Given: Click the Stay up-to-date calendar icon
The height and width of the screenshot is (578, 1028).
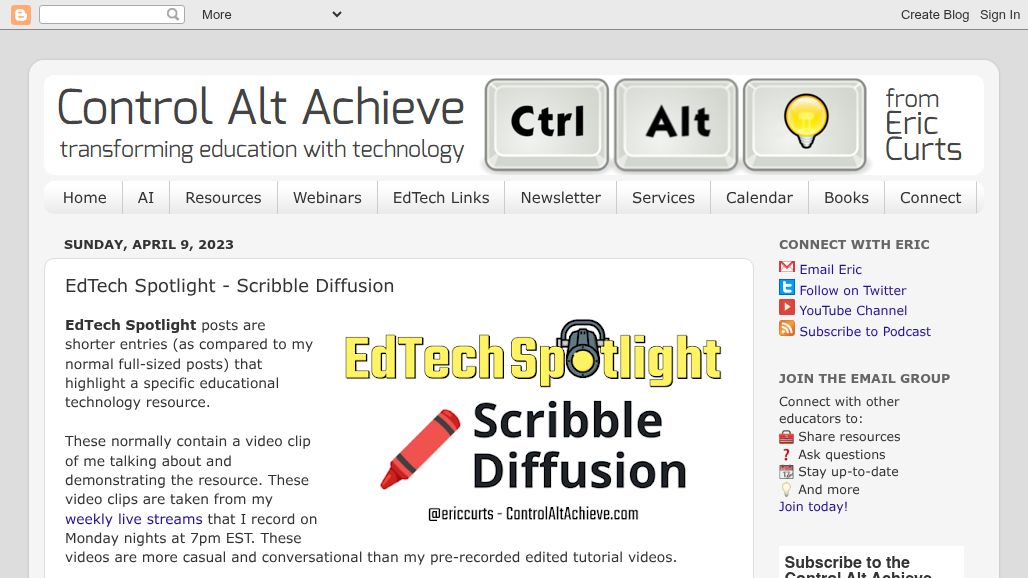Looking at the screenshot, I should pos(786,471).
